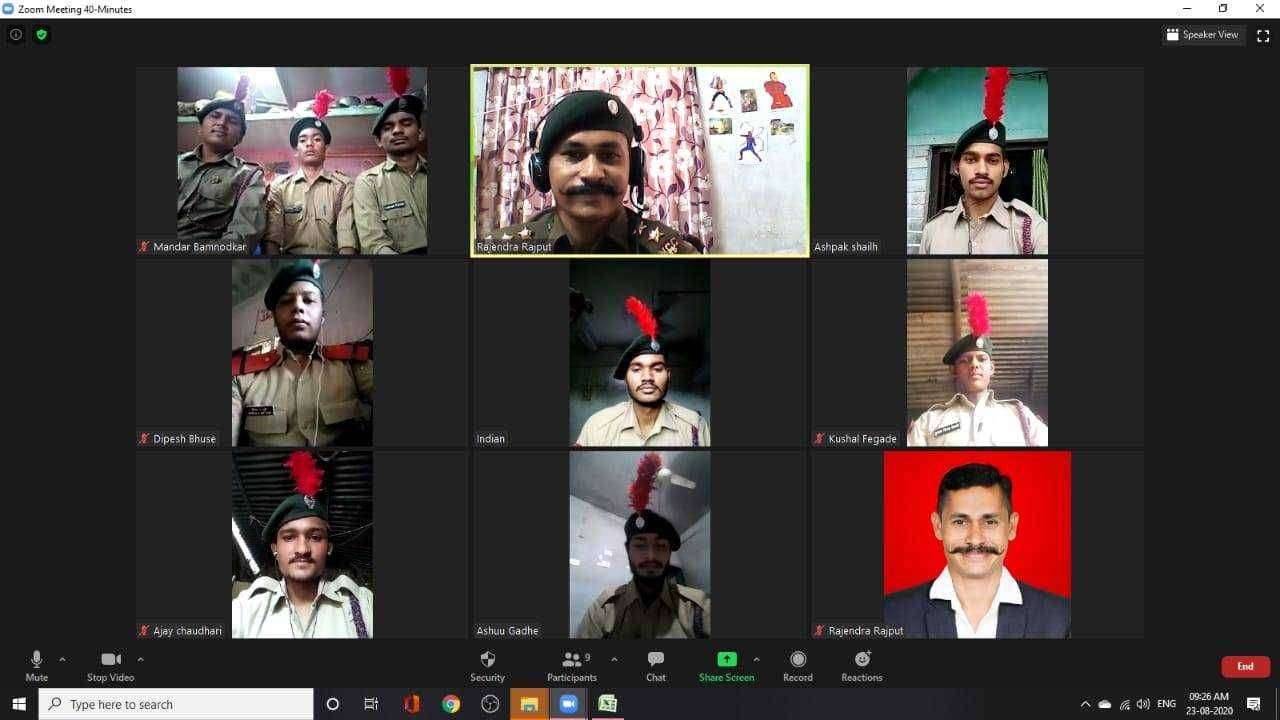This screenshot has width=1280, height=720.
Task: Start recording the meeting
Action: [797, 665]
